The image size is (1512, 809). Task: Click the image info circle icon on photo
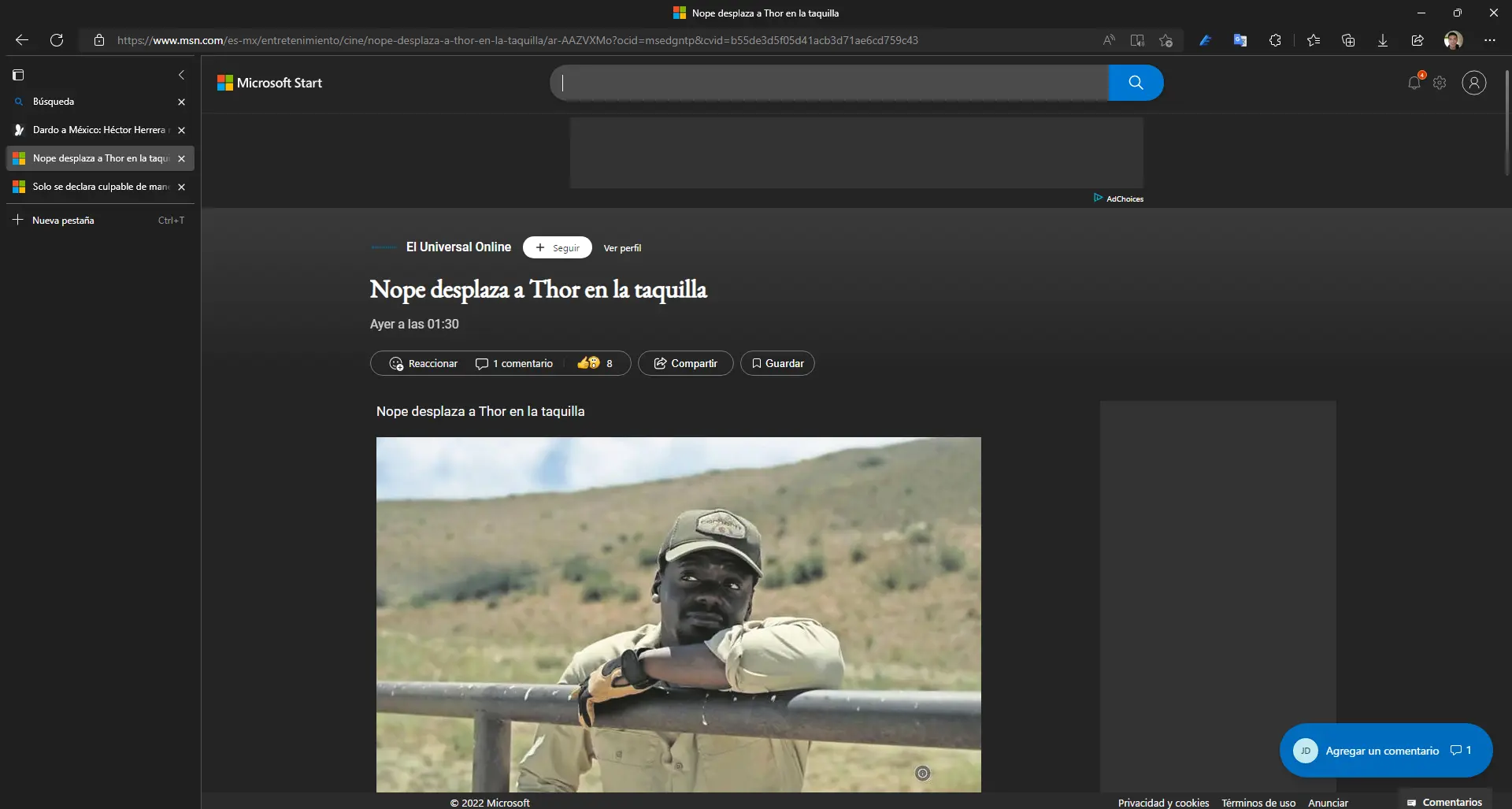pyautogui.click(x=923, y=774)
